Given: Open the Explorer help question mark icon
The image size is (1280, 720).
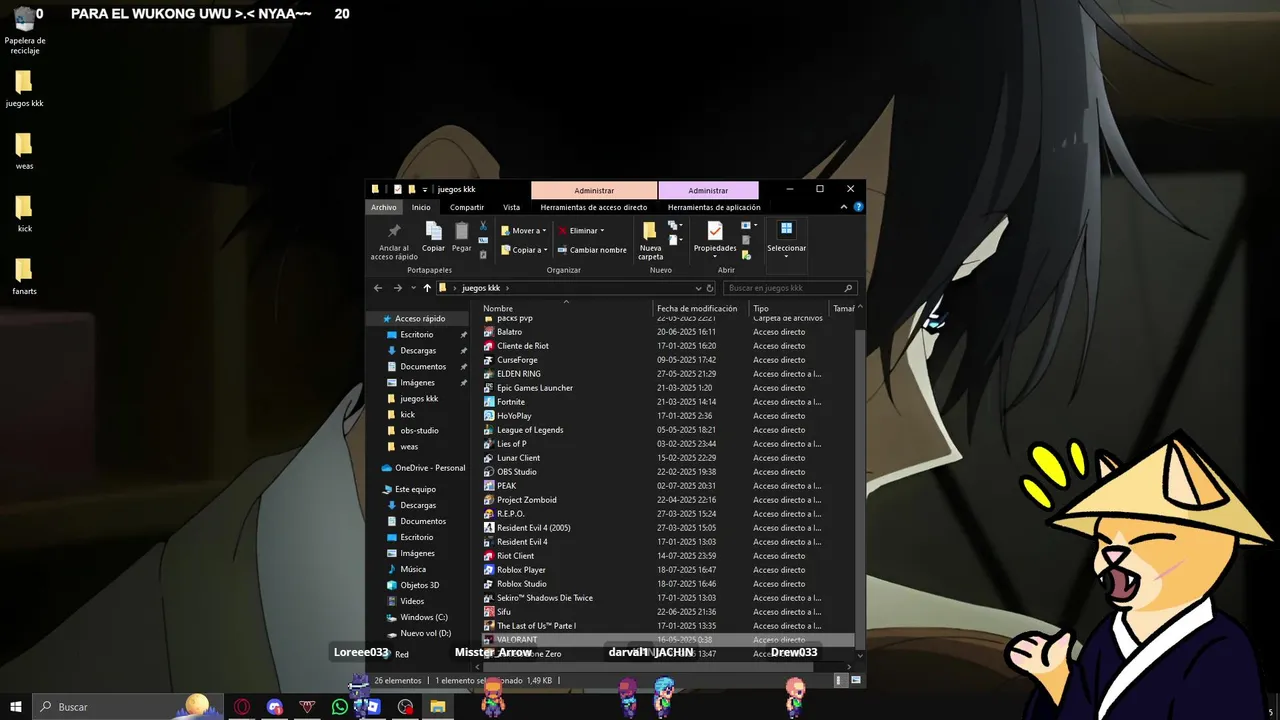Looking at the screenshot, I should pos(858,207).
